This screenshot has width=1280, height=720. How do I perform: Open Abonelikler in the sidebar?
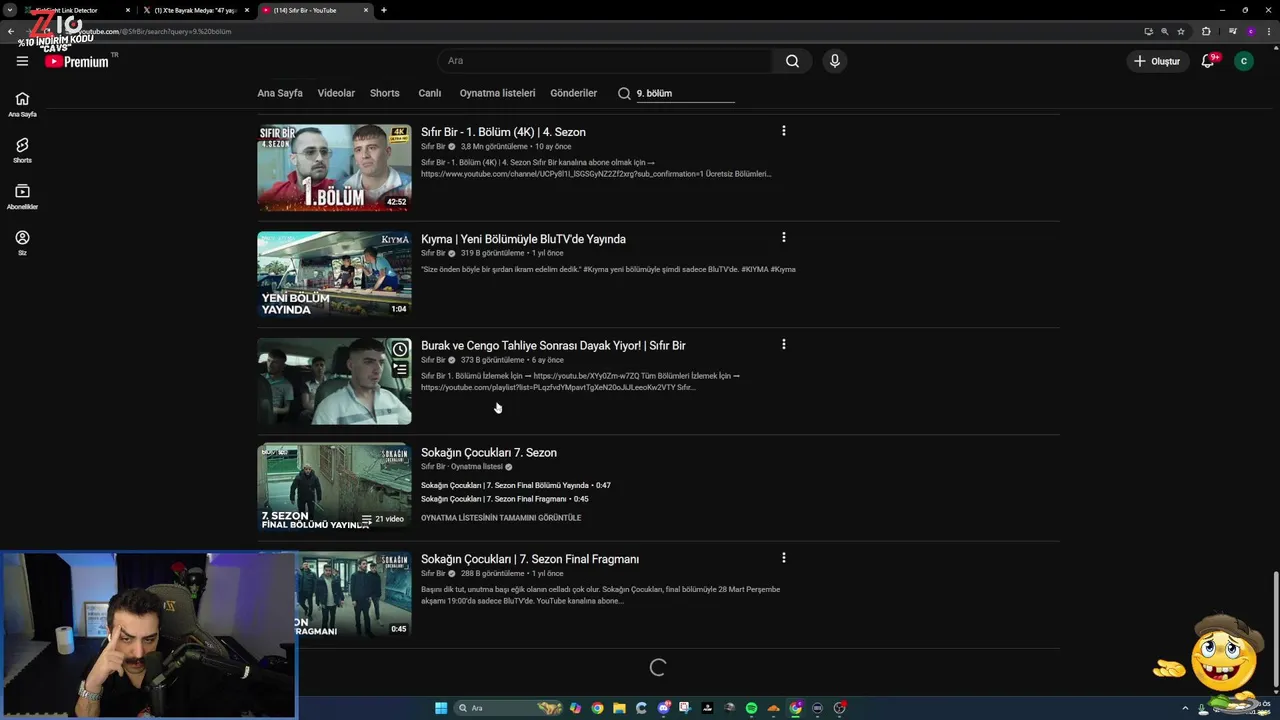pyautogui.click(x=22, y=196)
